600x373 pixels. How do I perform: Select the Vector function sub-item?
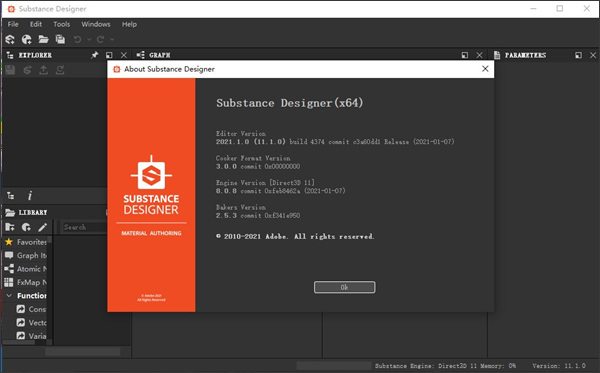coord(31,323)
